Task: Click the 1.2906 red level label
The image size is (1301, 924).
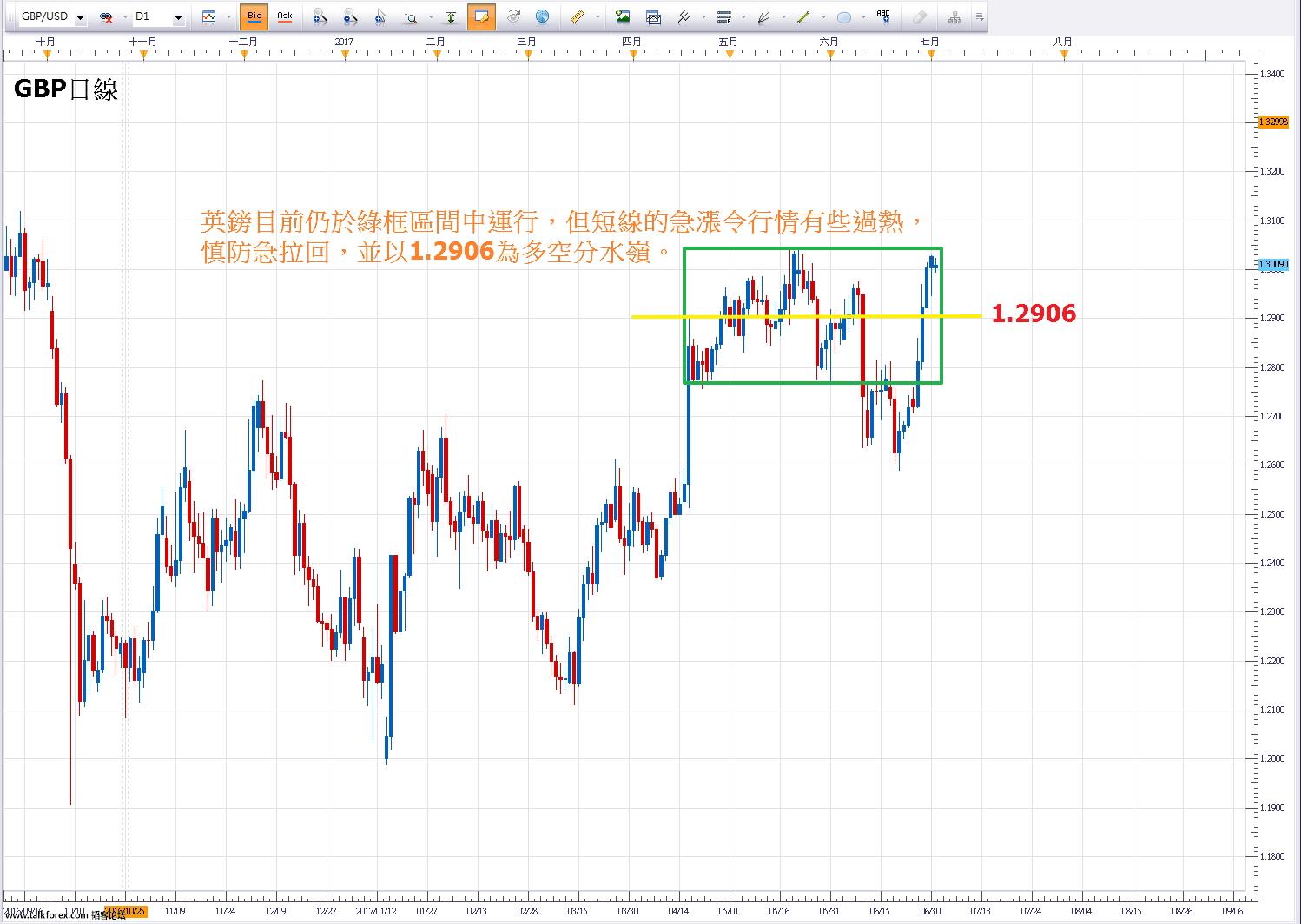Action: [1034, 313]
